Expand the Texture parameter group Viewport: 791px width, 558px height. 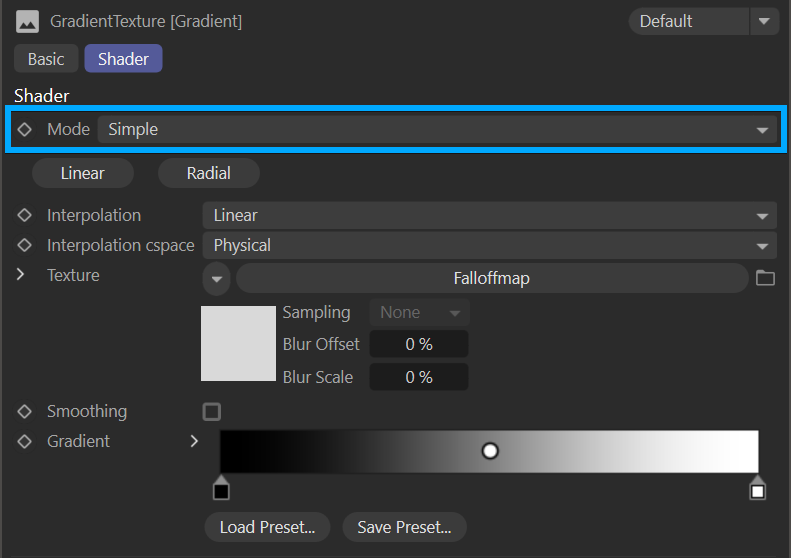(x=21, y=275)
